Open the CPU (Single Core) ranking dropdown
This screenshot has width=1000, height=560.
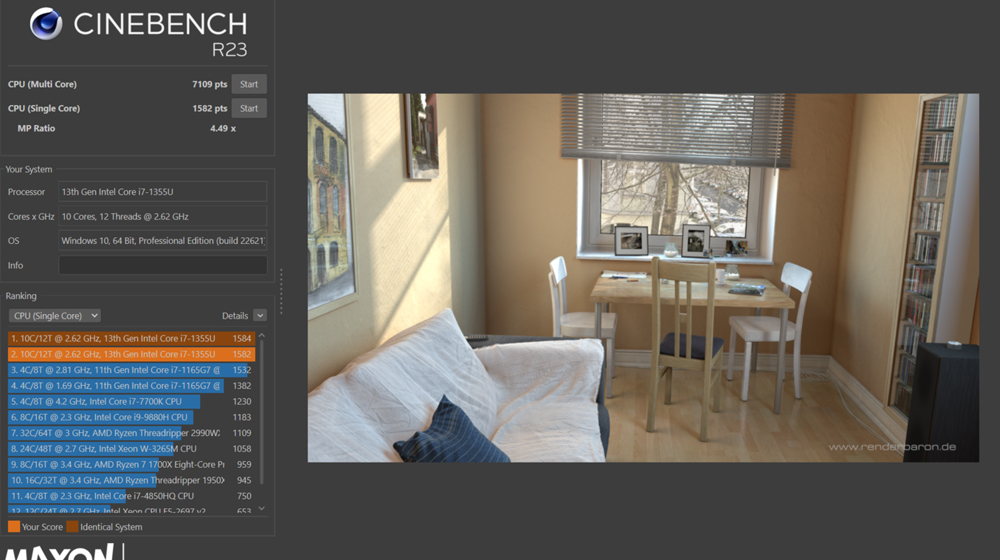(55, 316)
